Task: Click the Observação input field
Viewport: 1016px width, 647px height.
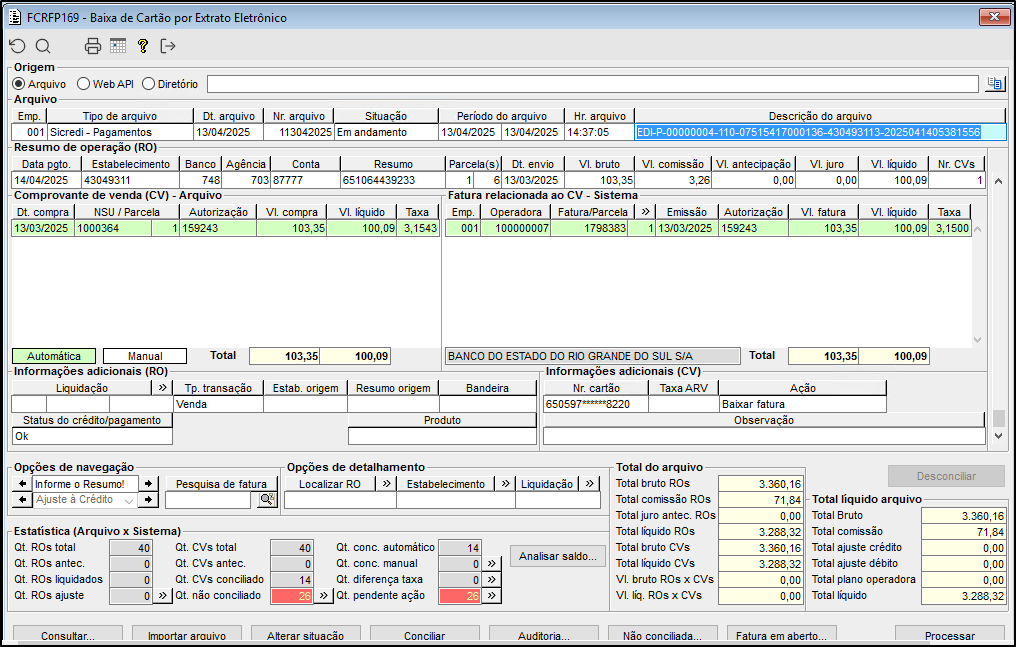Action: [764, 436]
